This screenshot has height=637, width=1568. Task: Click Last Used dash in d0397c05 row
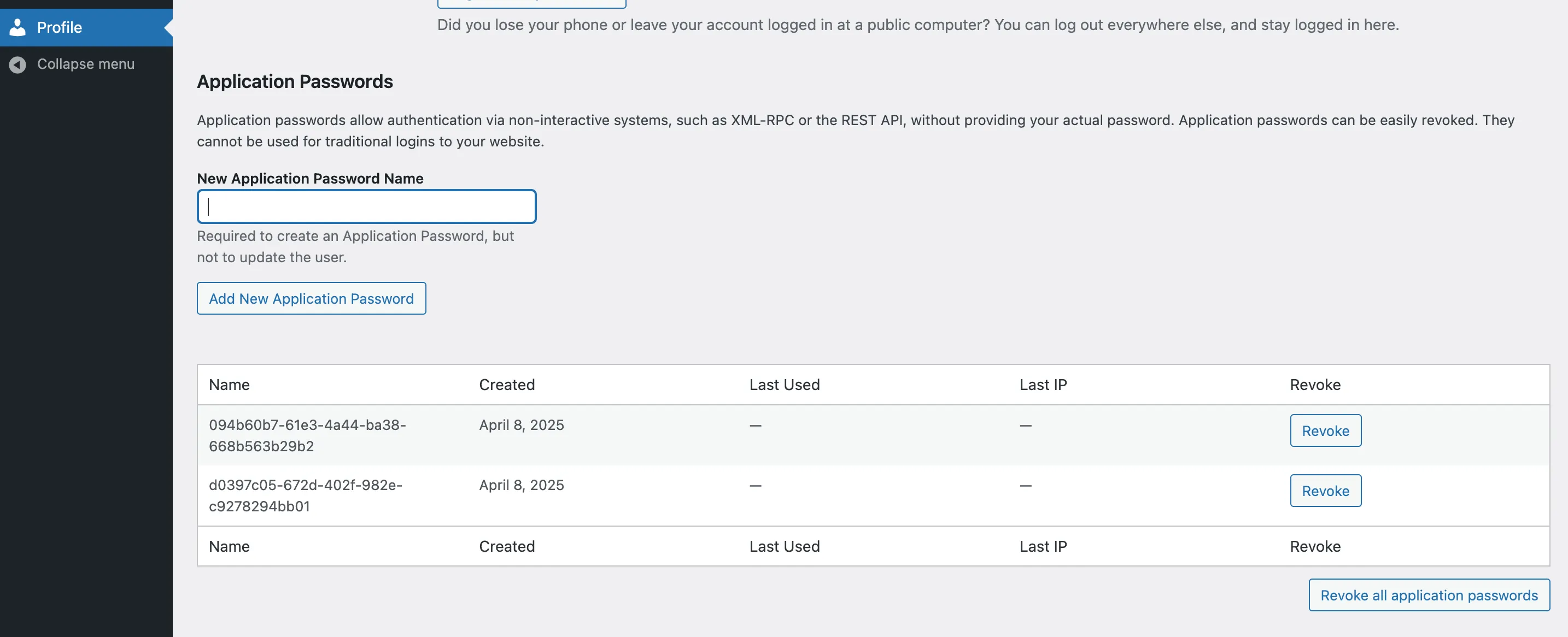(755, 486)
